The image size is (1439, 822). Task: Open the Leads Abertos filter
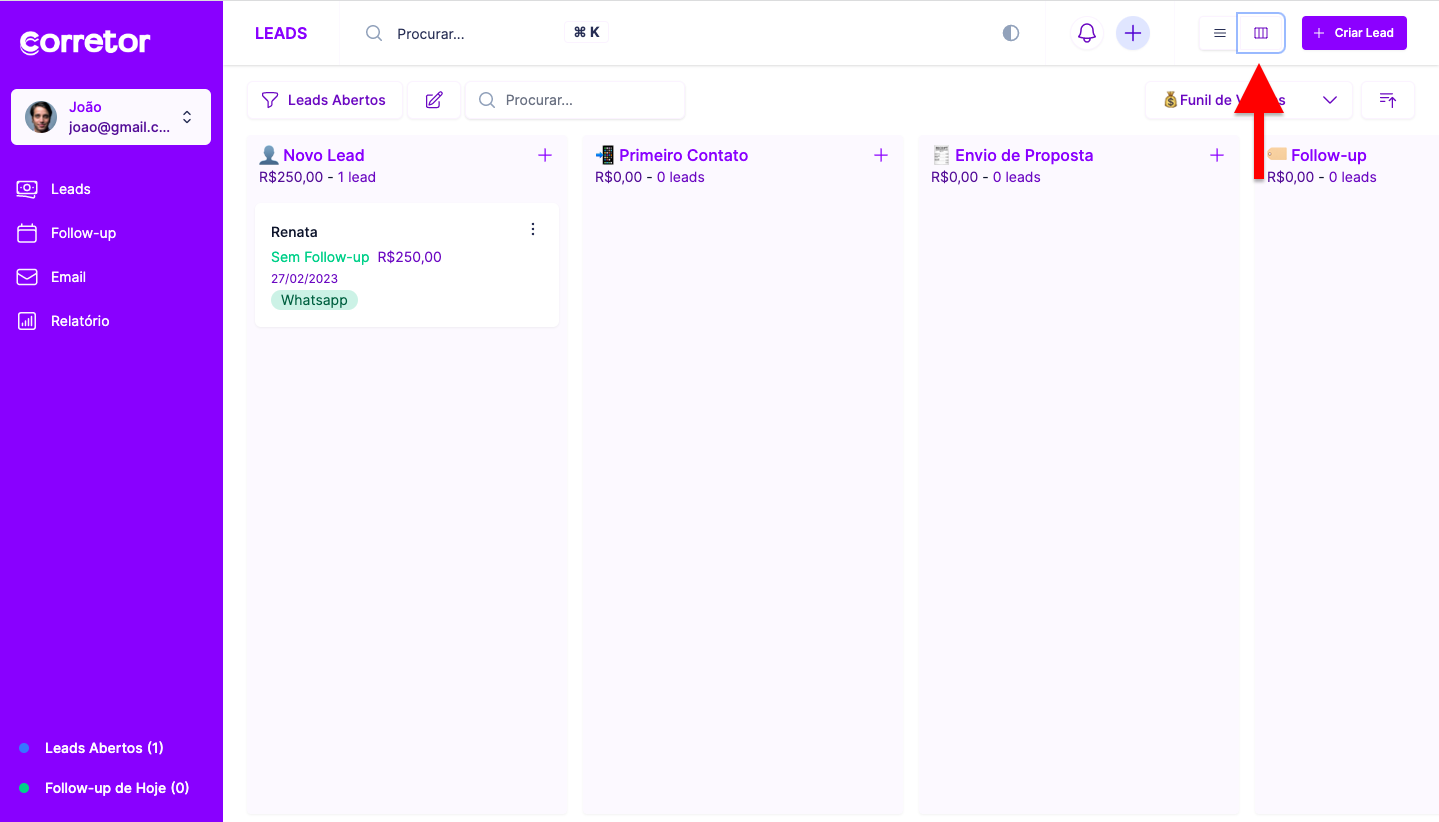[324, 100]
